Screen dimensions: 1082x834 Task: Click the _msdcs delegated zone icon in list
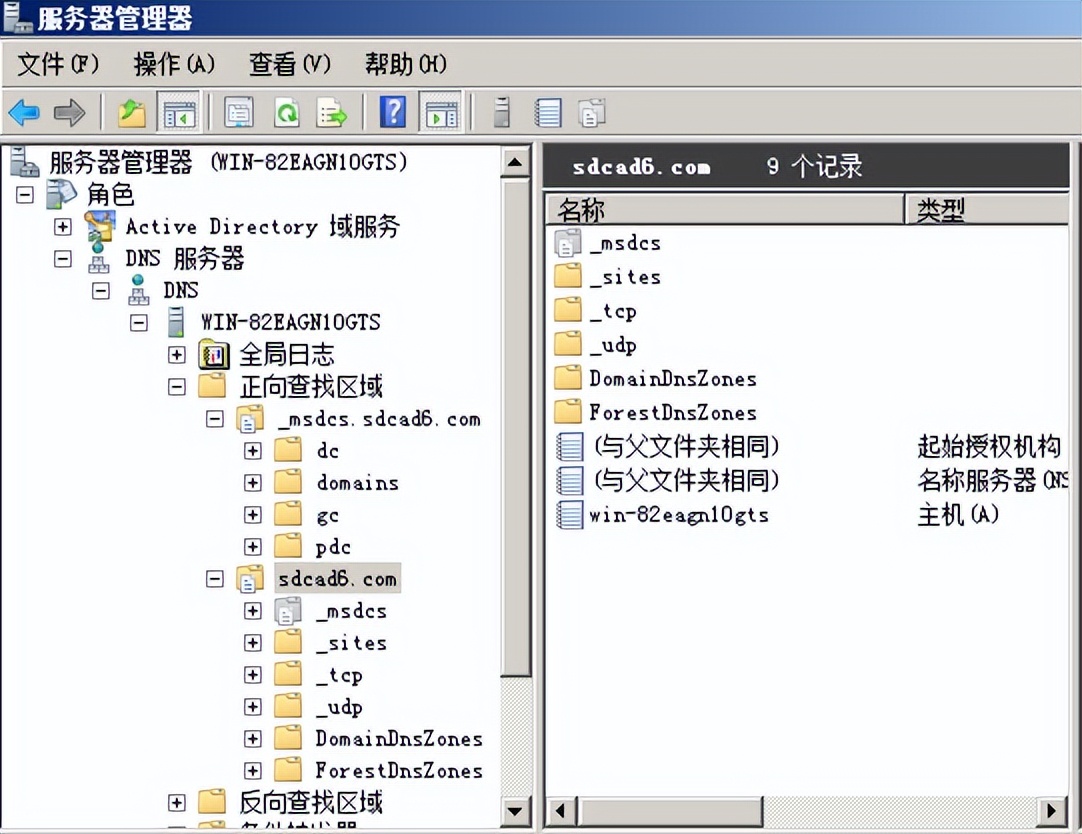pyautogui.click(x=568, y=242)
